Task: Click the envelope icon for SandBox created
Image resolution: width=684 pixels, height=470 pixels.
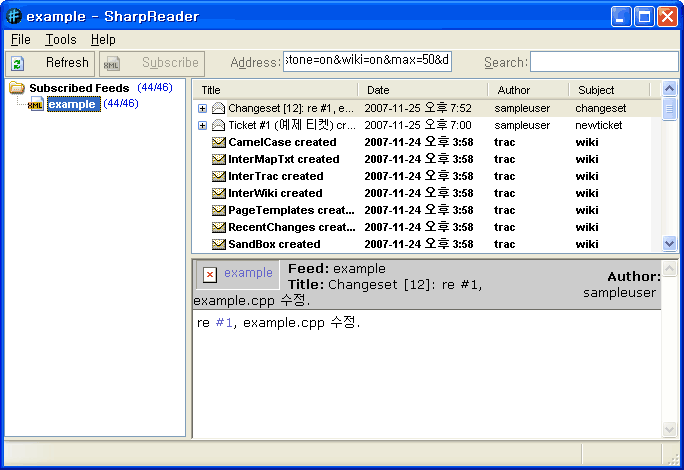Action: point(218,244)
